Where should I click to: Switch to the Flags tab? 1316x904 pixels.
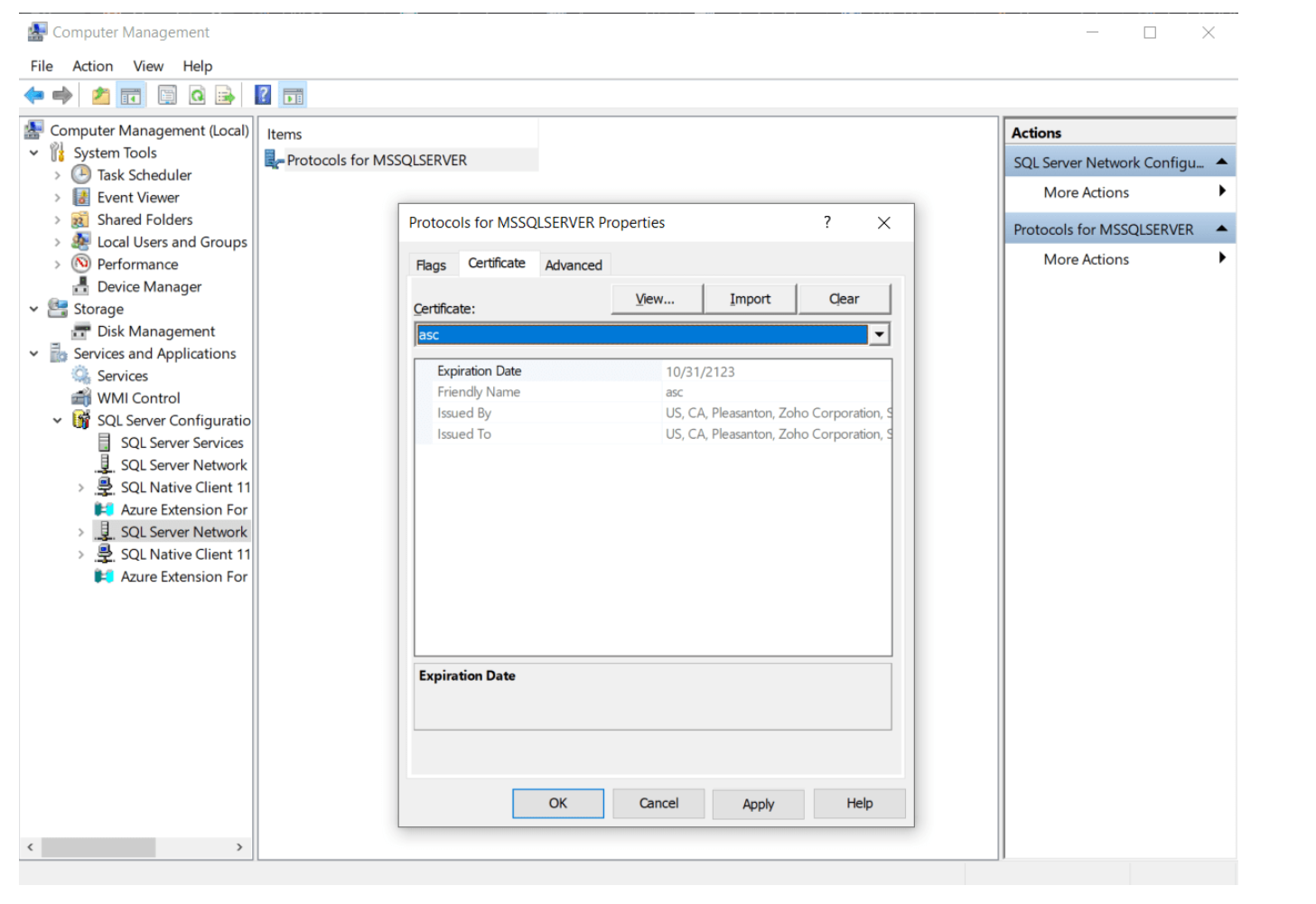431,265
